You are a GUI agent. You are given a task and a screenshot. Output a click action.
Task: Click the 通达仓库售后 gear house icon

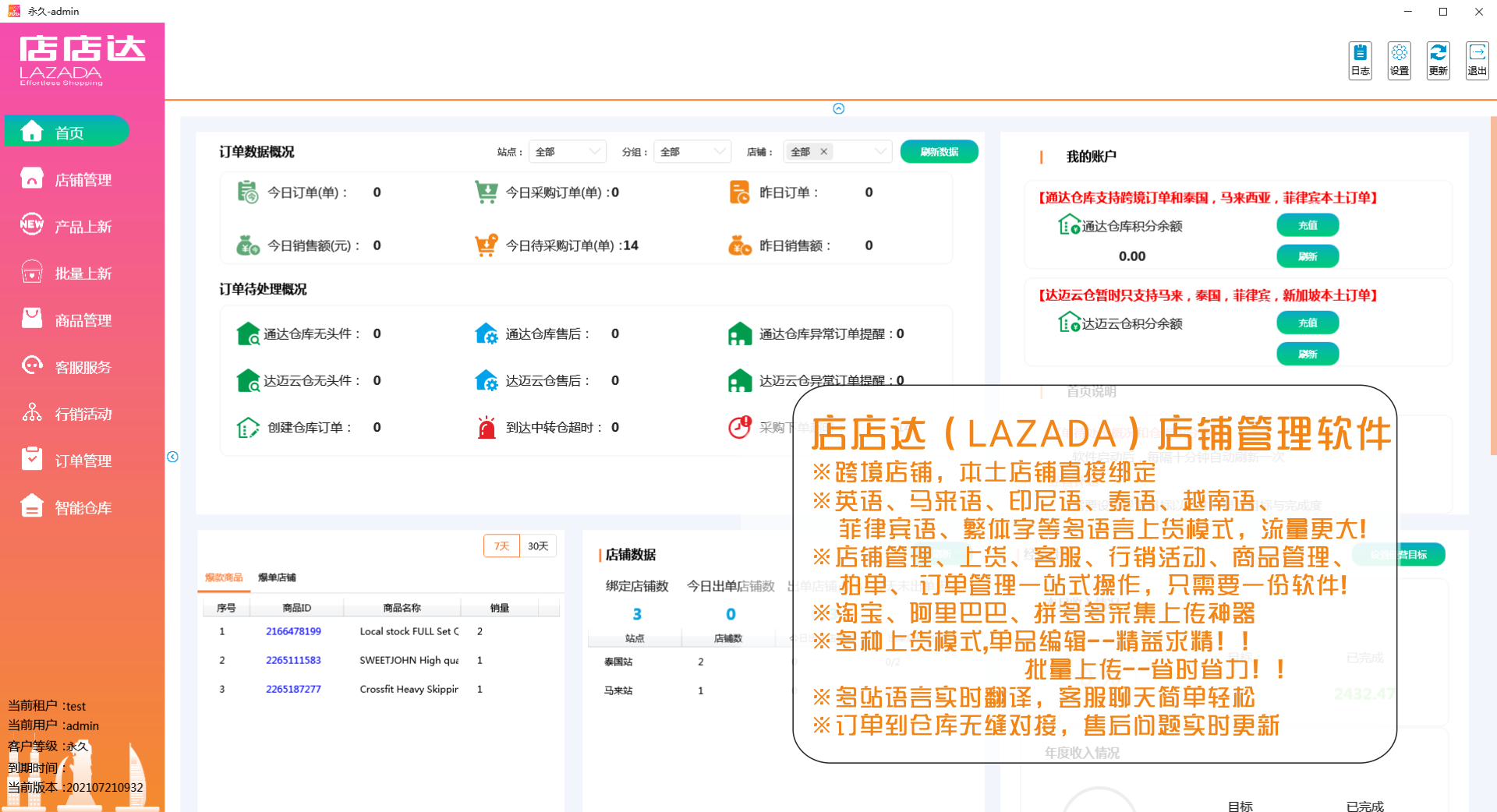click(x=487, y=334)
